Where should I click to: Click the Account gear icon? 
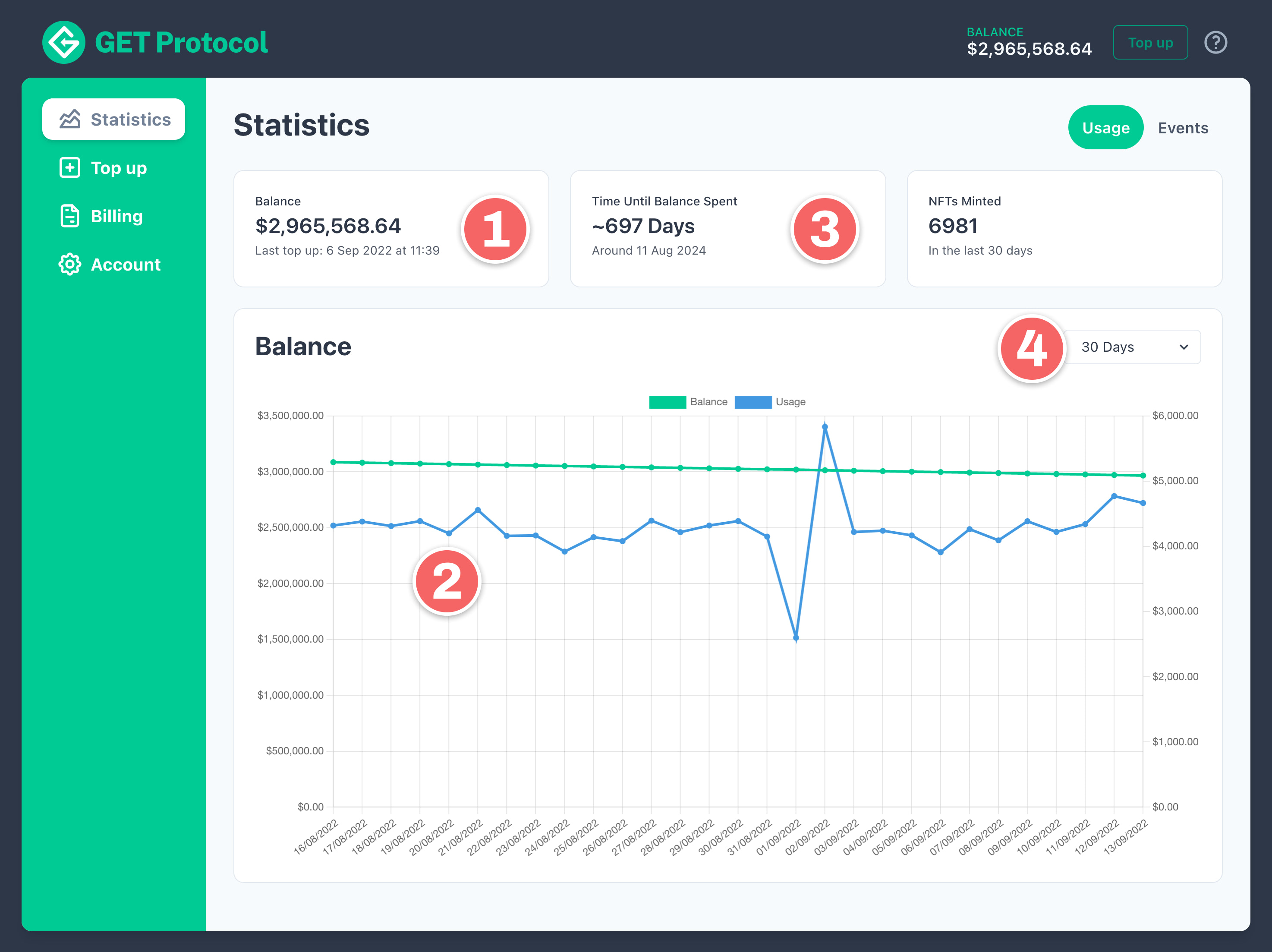pos(69,265)
